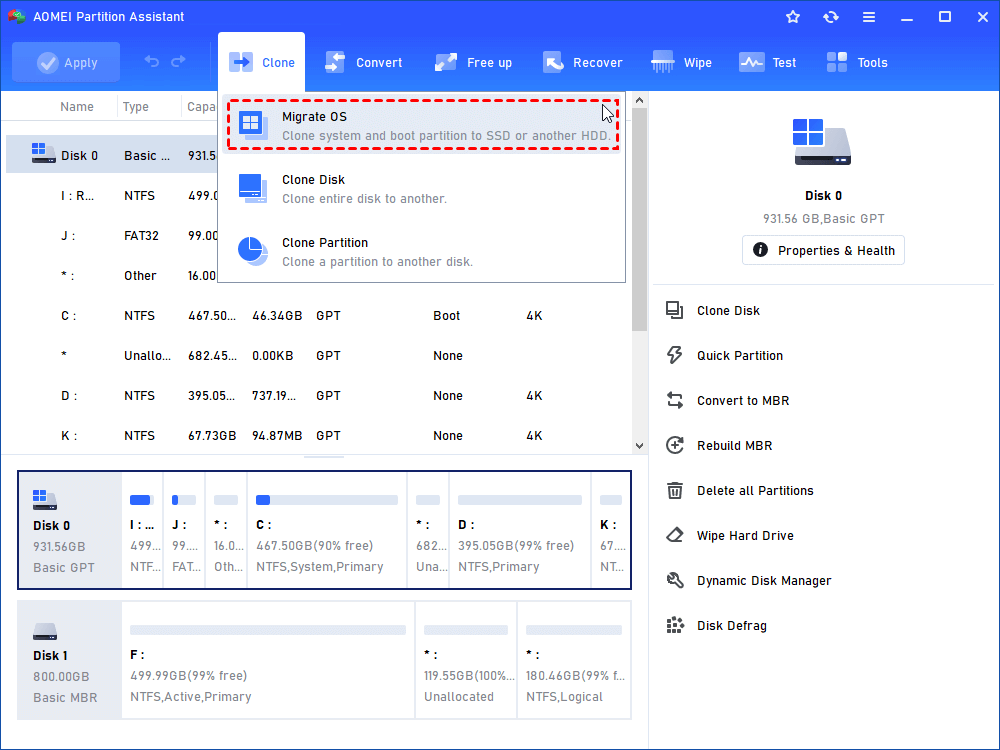
Task: Click the star favorite icon in title bar
Action: 793,17
